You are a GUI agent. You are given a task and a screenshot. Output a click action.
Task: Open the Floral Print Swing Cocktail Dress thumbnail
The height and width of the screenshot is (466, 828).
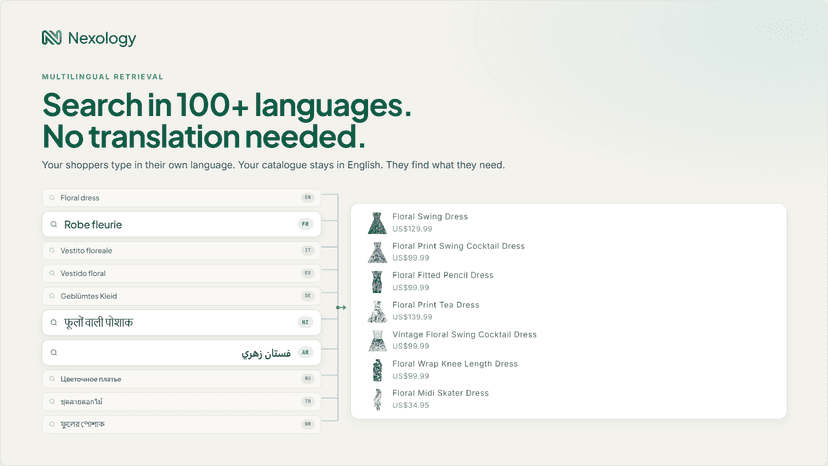pos(377,253)
